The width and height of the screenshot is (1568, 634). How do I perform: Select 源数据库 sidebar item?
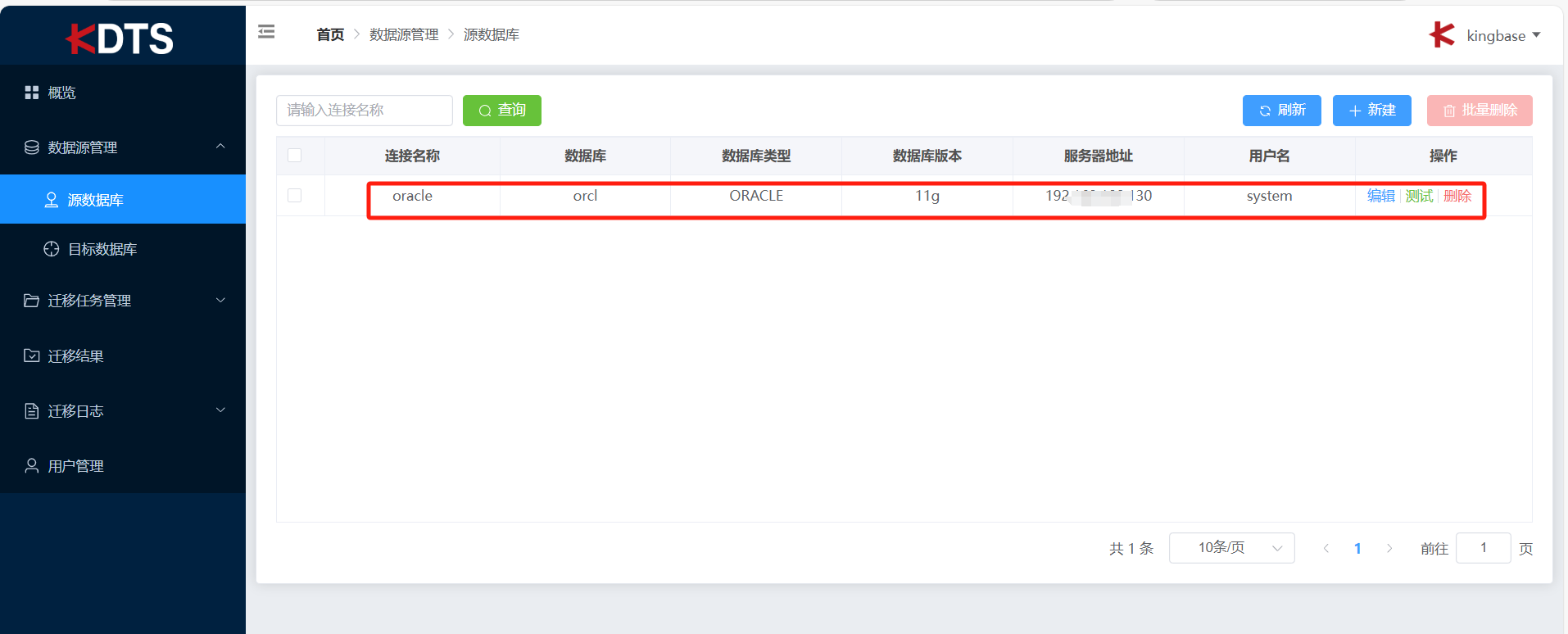[x=123, y=199]
